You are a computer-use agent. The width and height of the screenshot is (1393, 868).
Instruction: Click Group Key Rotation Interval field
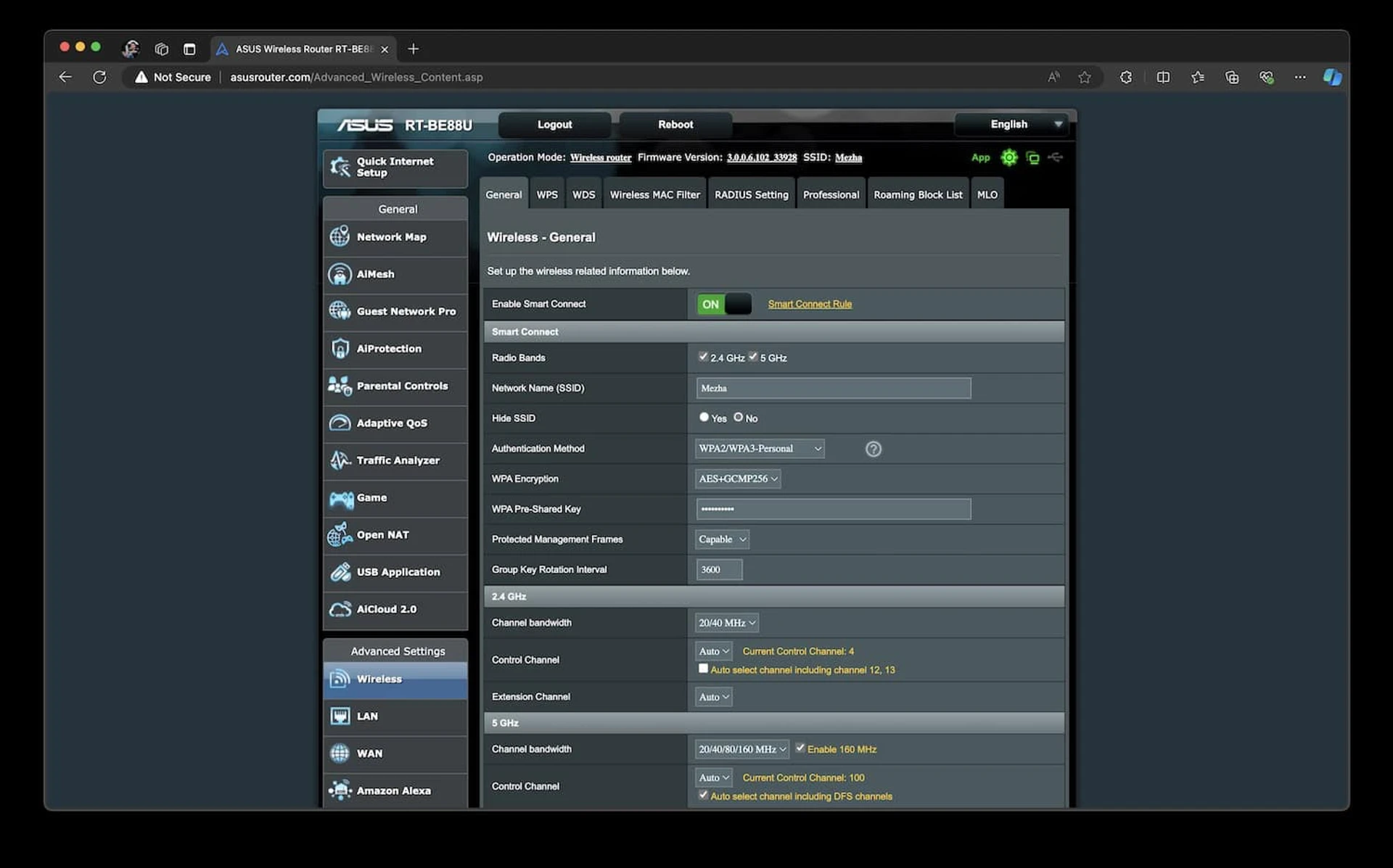click(719, 570)
